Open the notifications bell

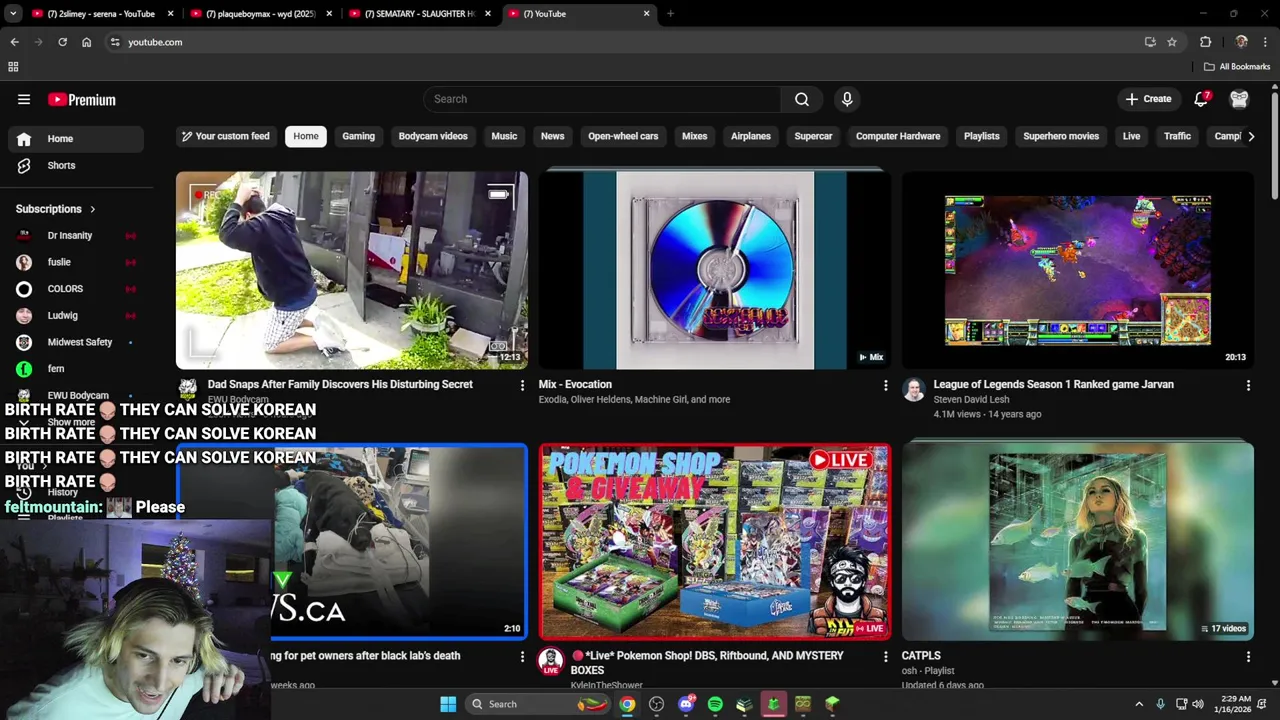click(1201, 99)
